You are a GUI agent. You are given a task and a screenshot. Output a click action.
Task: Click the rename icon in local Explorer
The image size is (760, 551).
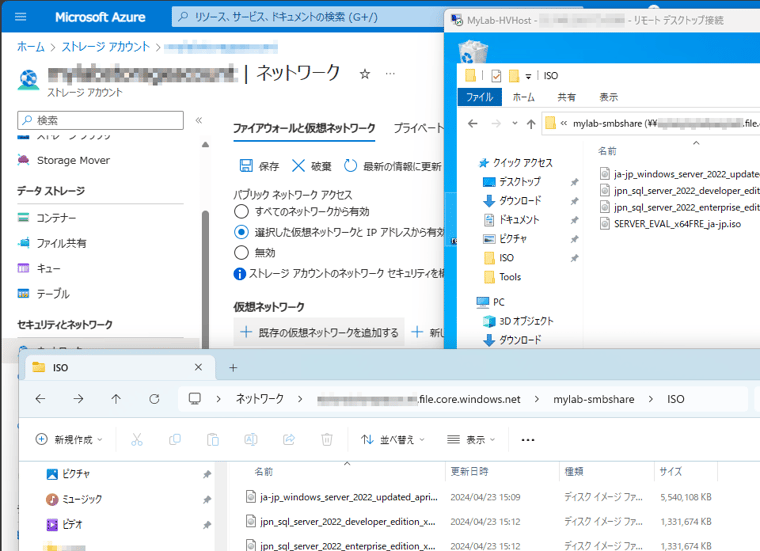click(x=251, y=440)
